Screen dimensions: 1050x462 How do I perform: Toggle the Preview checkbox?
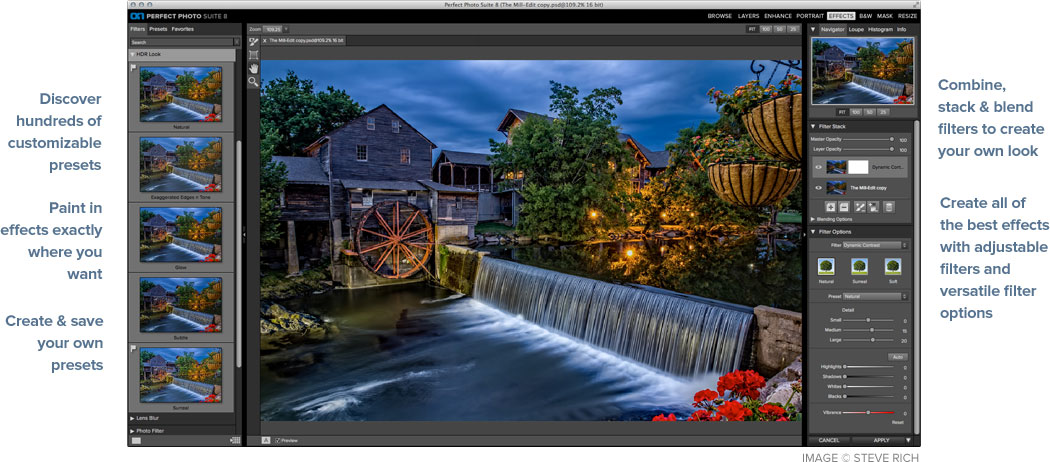tap(278, 441)
